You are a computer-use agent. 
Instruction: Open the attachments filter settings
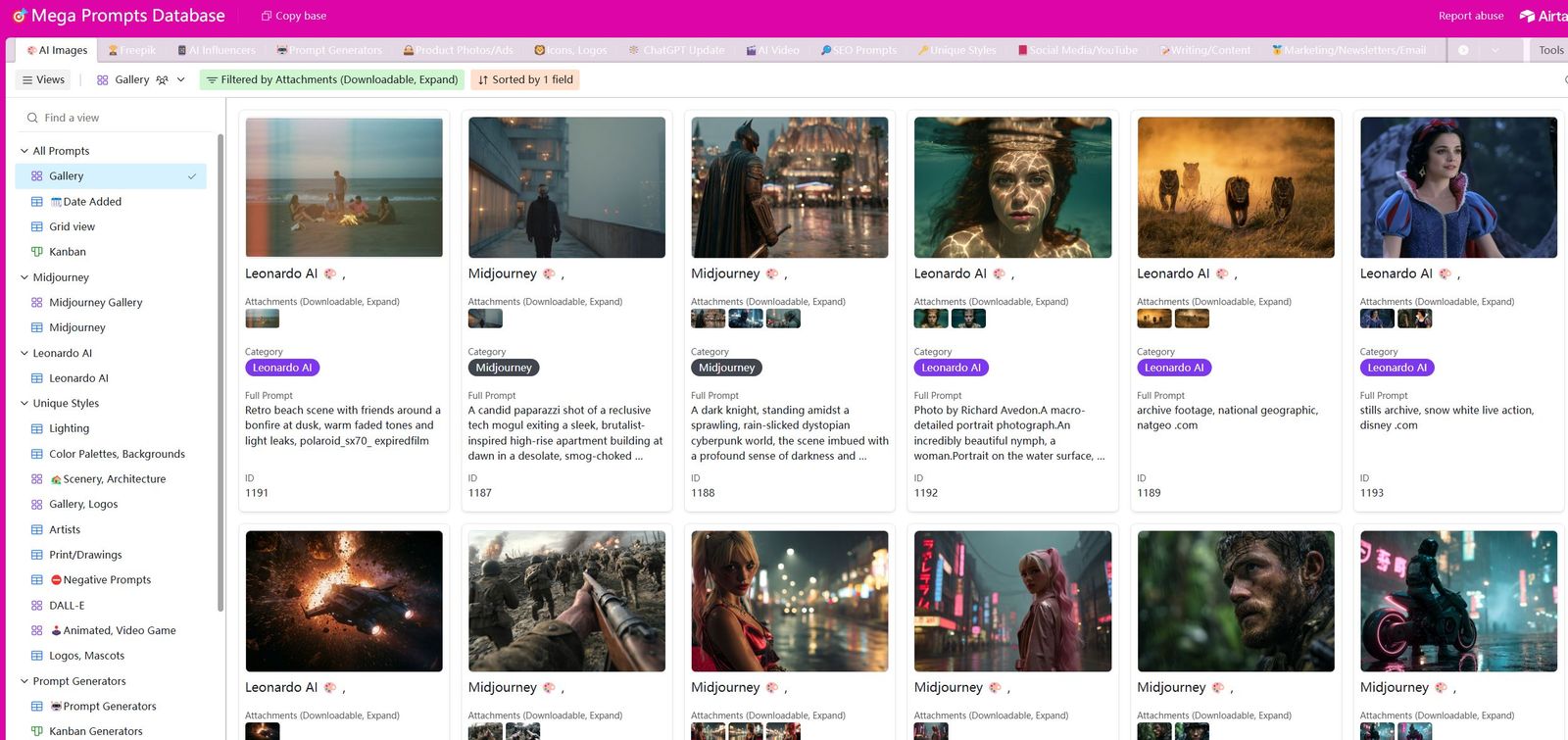tap(332, 79)
